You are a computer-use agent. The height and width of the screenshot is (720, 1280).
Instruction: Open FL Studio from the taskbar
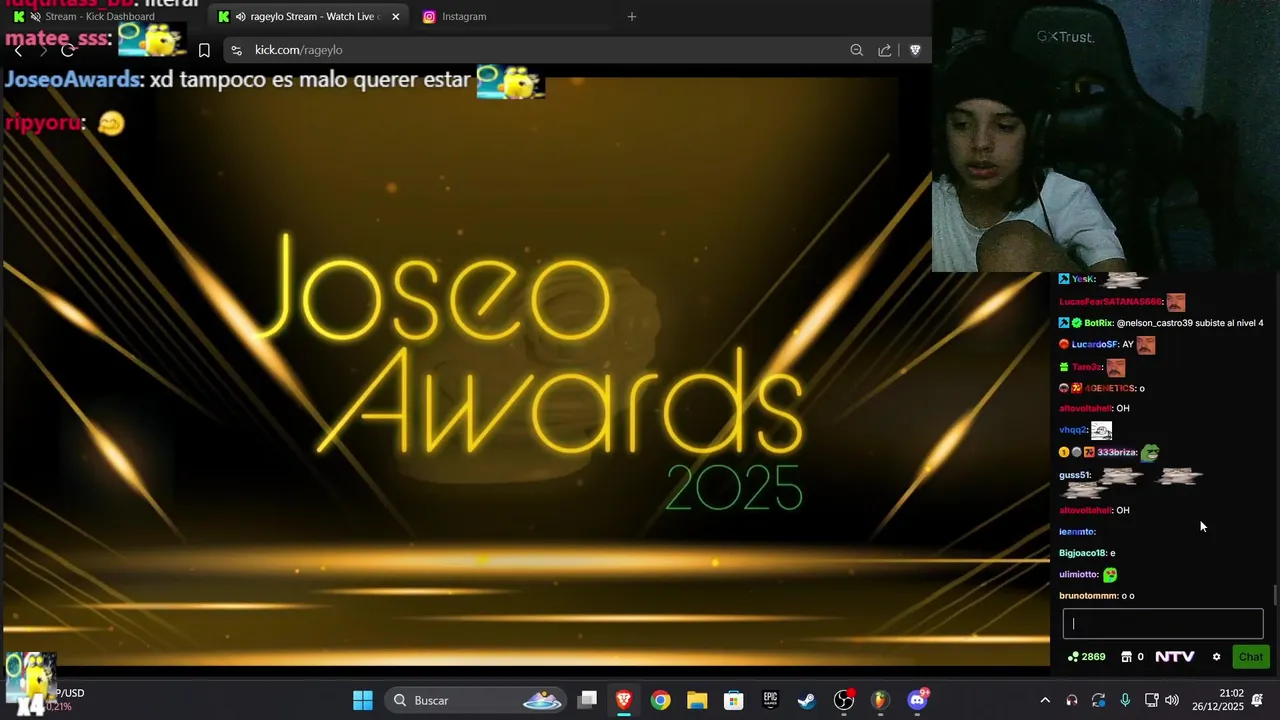[880, 700]
